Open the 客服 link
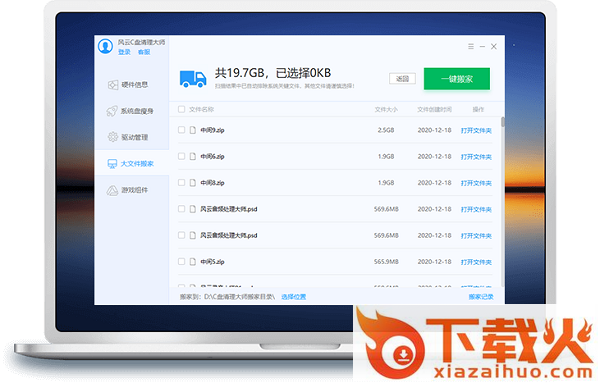 click(x=144, y=52)
